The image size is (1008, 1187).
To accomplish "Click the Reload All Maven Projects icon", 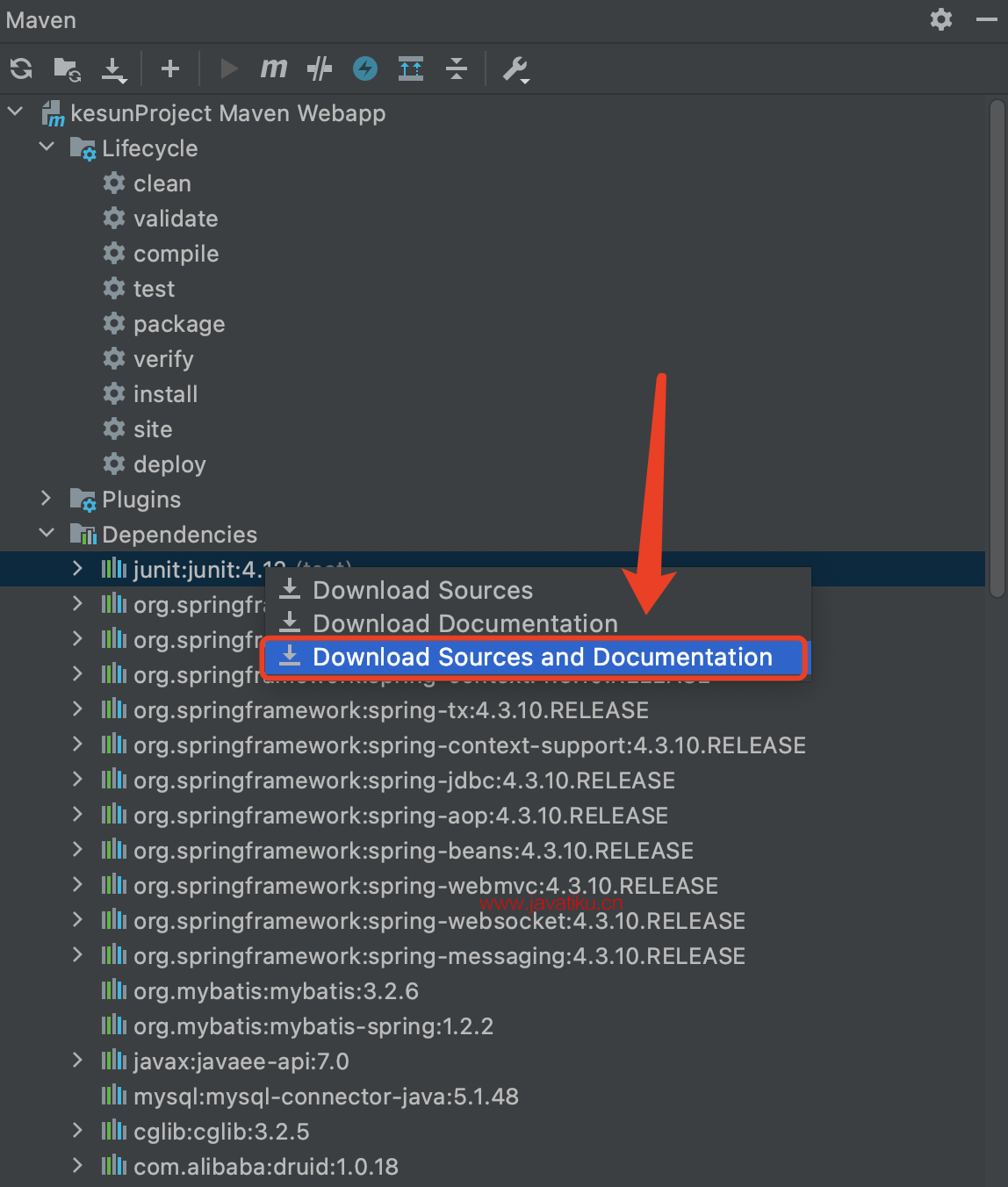I will pyautogui.click(x=21, y=68).
